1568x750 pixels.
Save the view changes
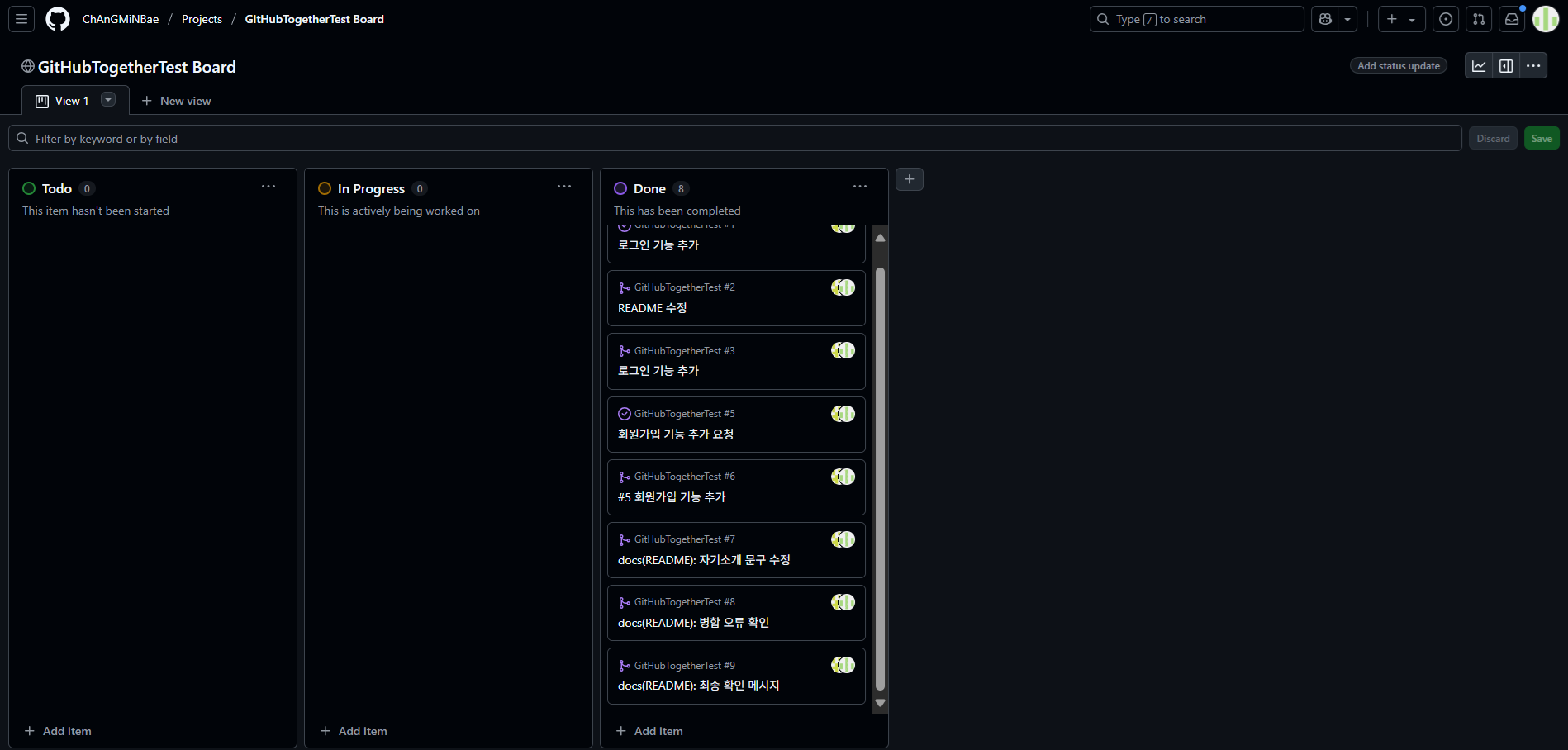tap(1542, 139)
